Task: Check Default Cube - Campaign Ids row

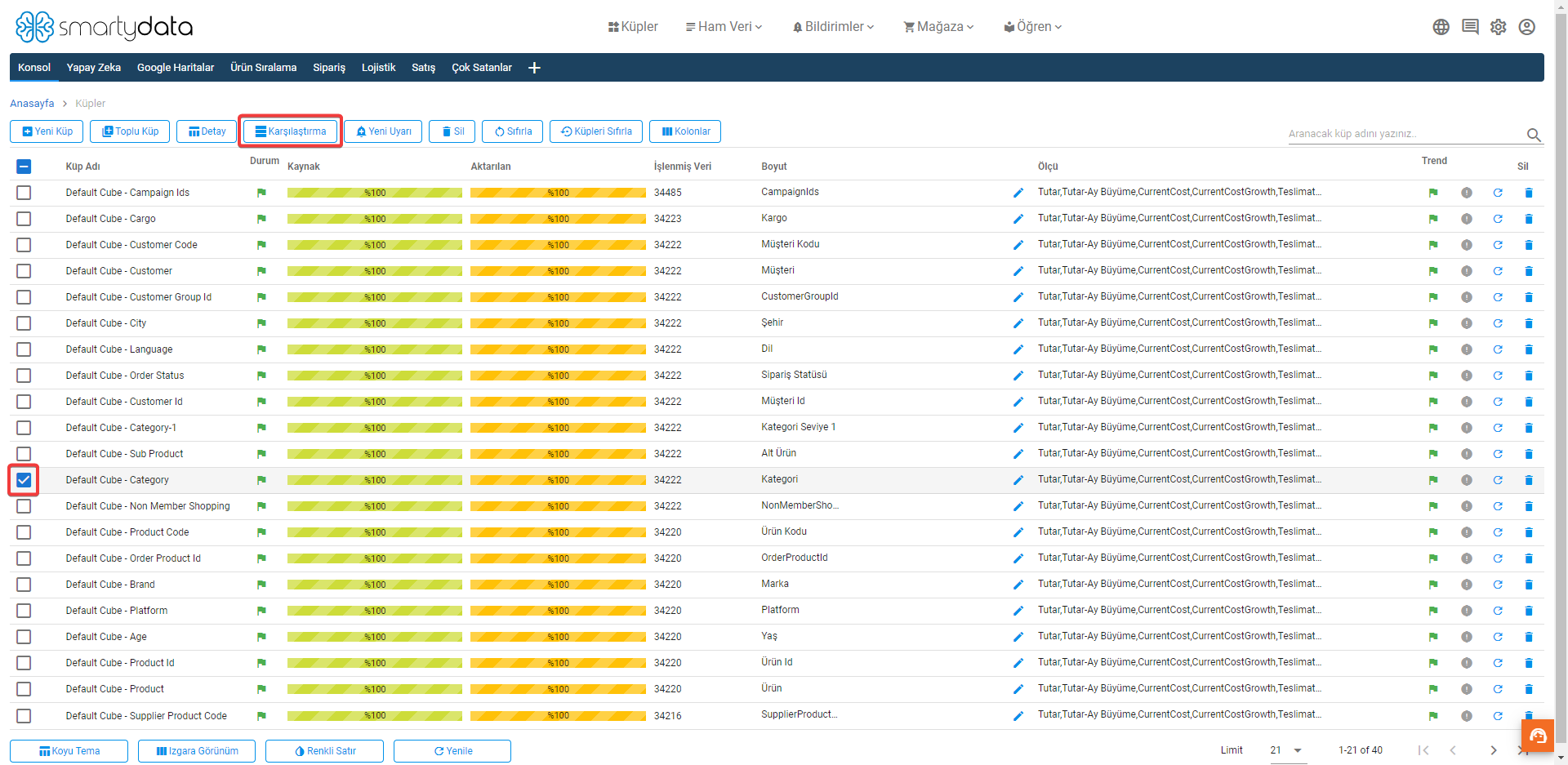Action: (x=24, y=193)
